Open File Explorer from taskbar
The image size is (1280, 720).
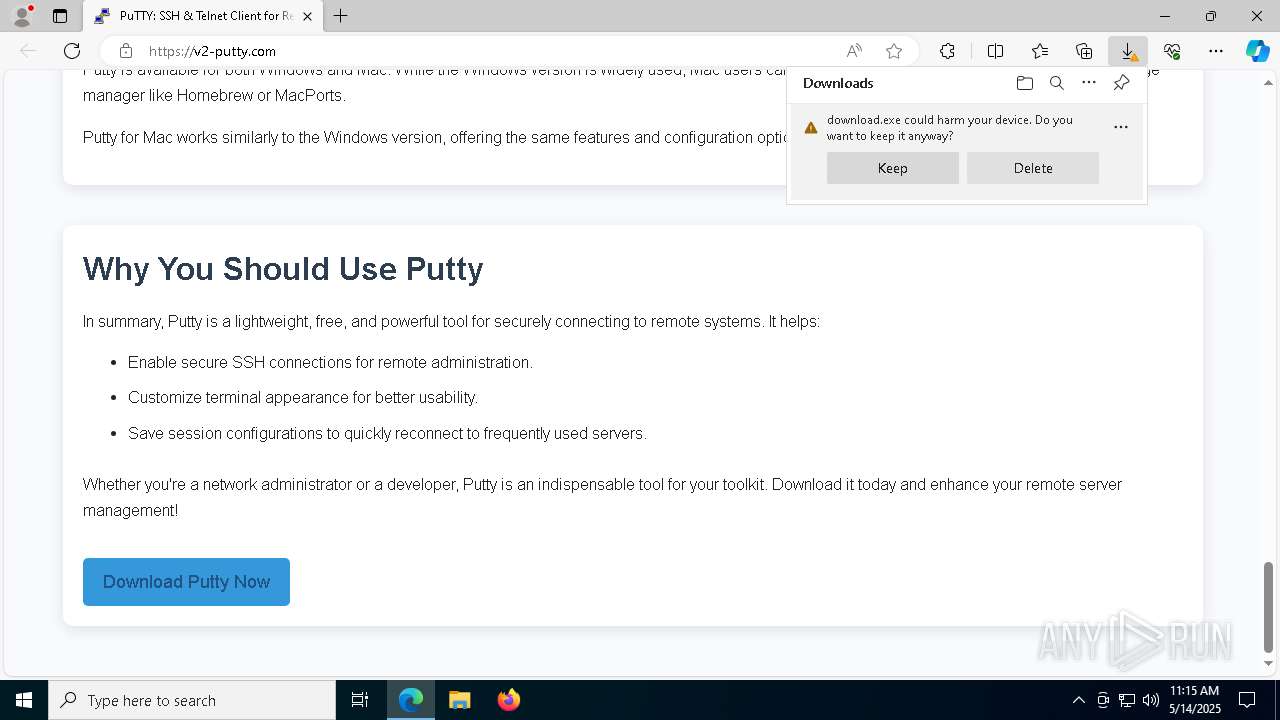[x=460, y=700]
